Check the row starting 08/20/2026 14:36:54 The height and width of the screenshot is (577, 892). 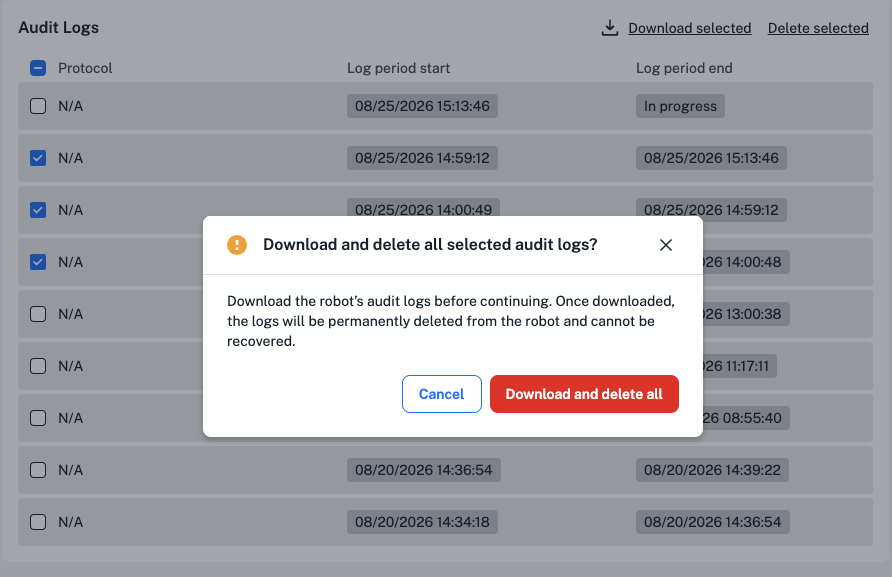coord(38,470)
